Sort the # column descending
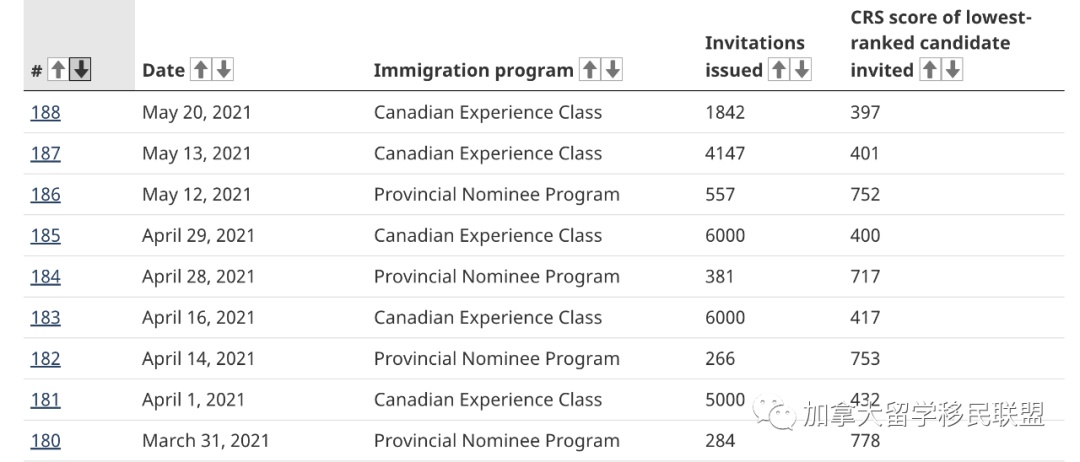Screen dimensions: 1080x462 click(81, 70)
